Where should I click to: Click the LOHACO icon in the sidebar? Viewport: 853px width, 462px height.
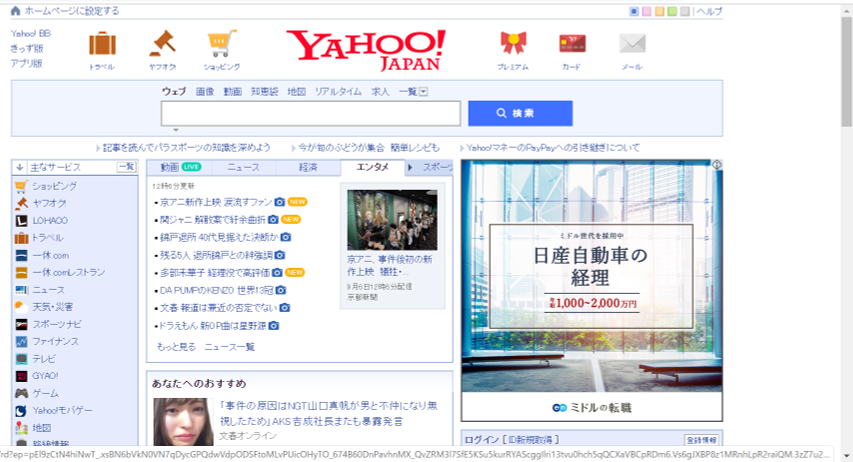[21, 221]
